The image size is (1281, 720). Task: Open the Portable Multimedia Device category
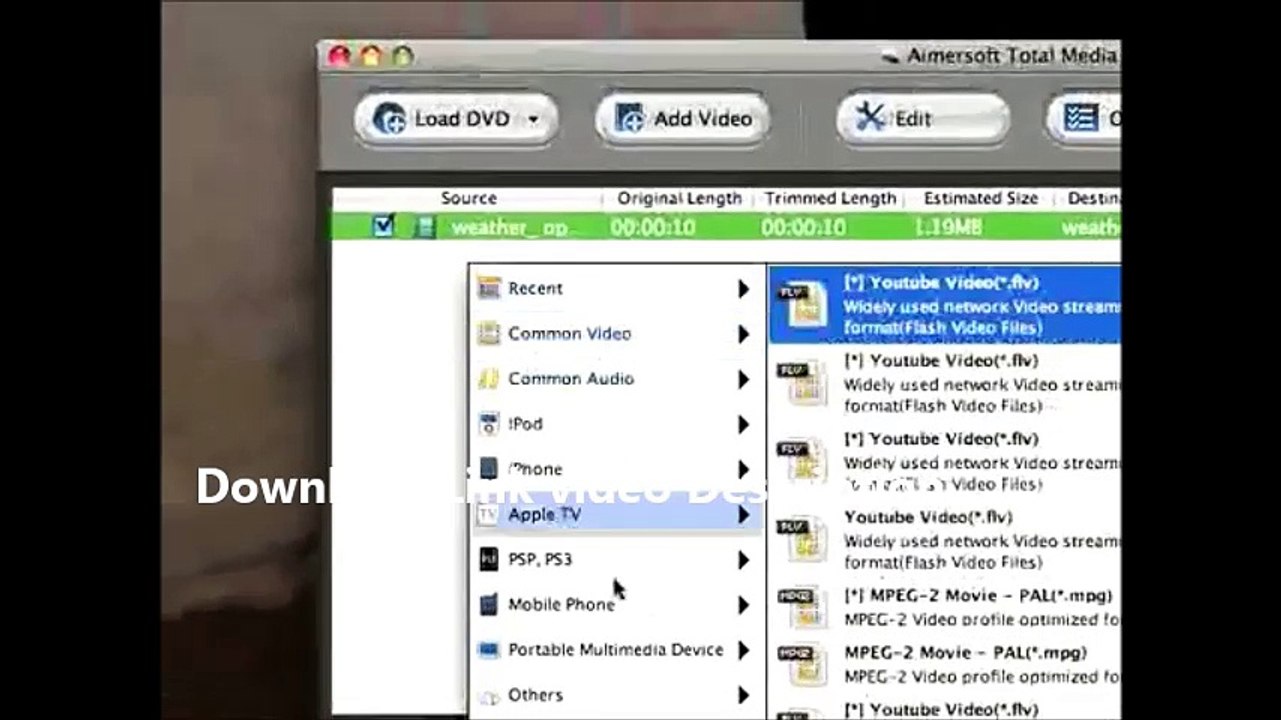coord(616,649)
